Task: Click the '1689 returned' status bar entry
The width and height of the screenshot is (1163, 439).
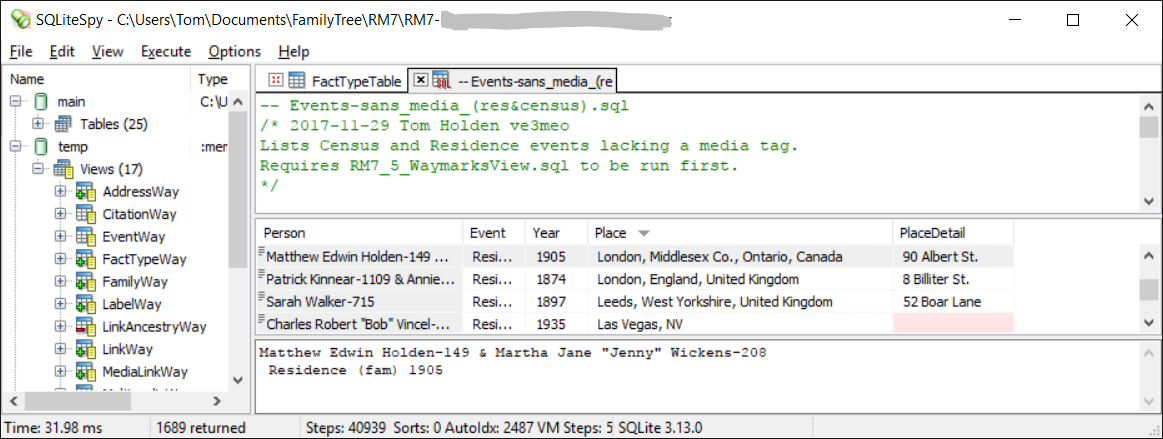Action: pyautogui.click(x=201, y=428)
